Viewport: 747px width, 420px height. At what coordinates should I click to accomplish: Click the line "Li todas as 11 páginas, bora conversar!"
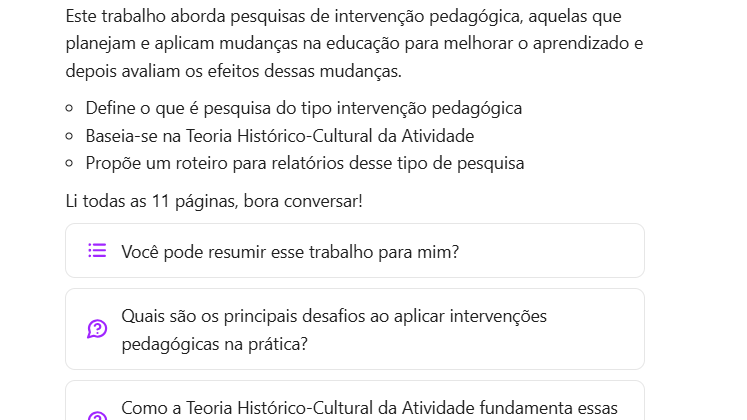(x=214, y=201)
